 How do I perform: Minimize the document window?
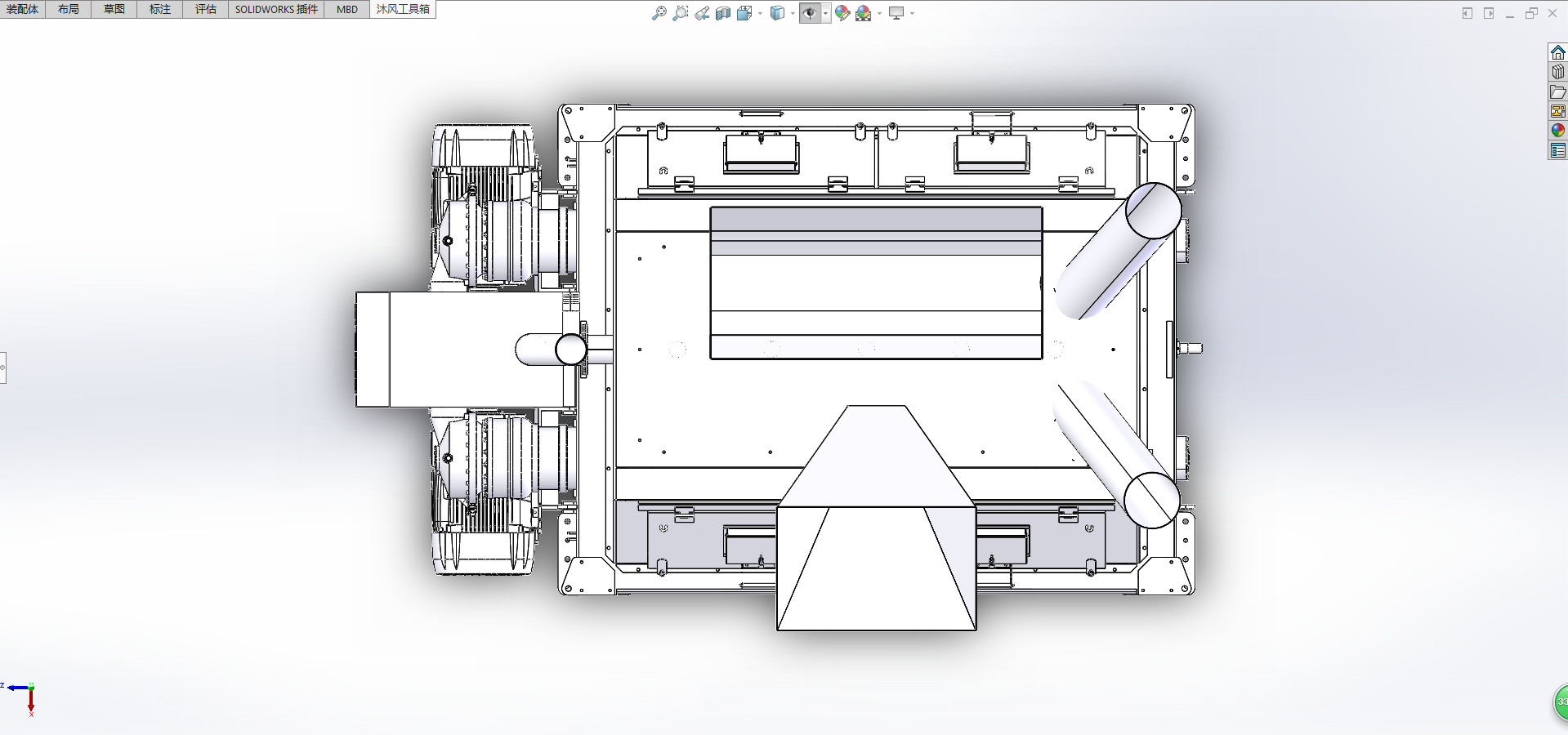(x=1510, y=14)
